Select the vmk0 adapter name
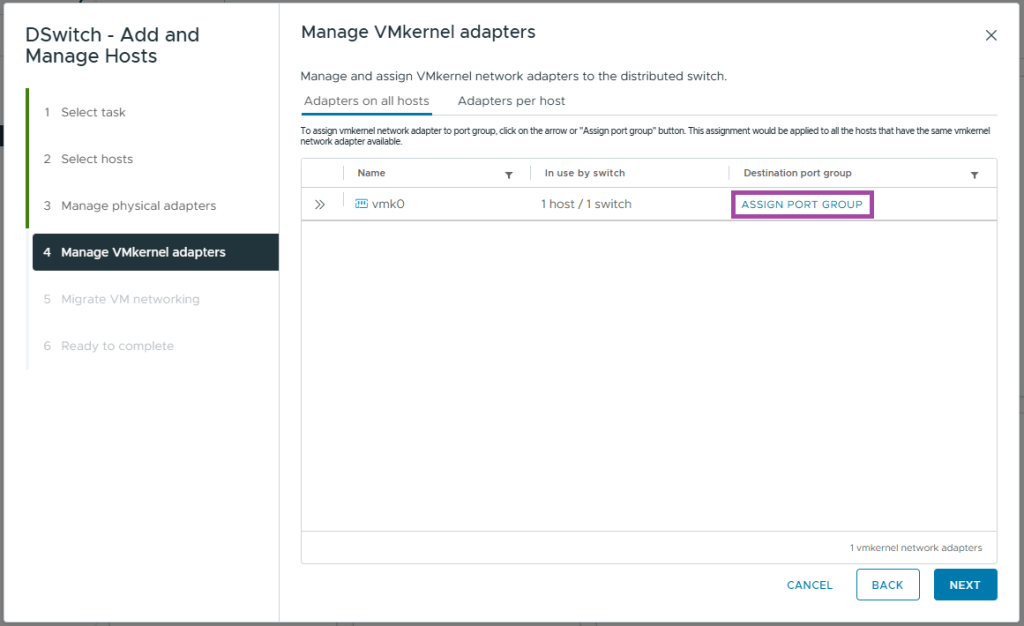The width and height of the screenshot is (1024, 626). [x=388, y=204]
